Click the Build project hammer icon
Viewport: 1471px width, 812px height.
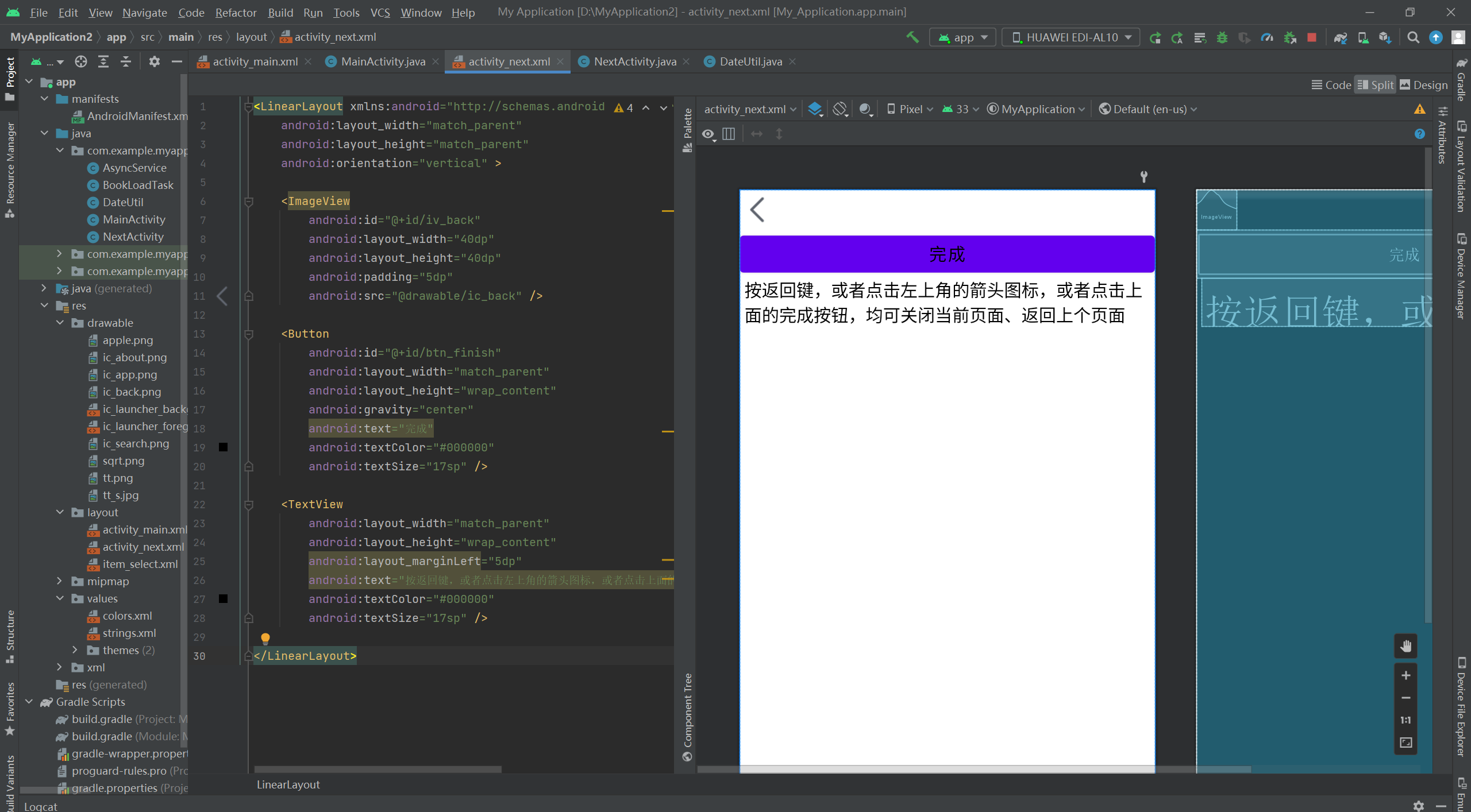click(x=912, y=37)
